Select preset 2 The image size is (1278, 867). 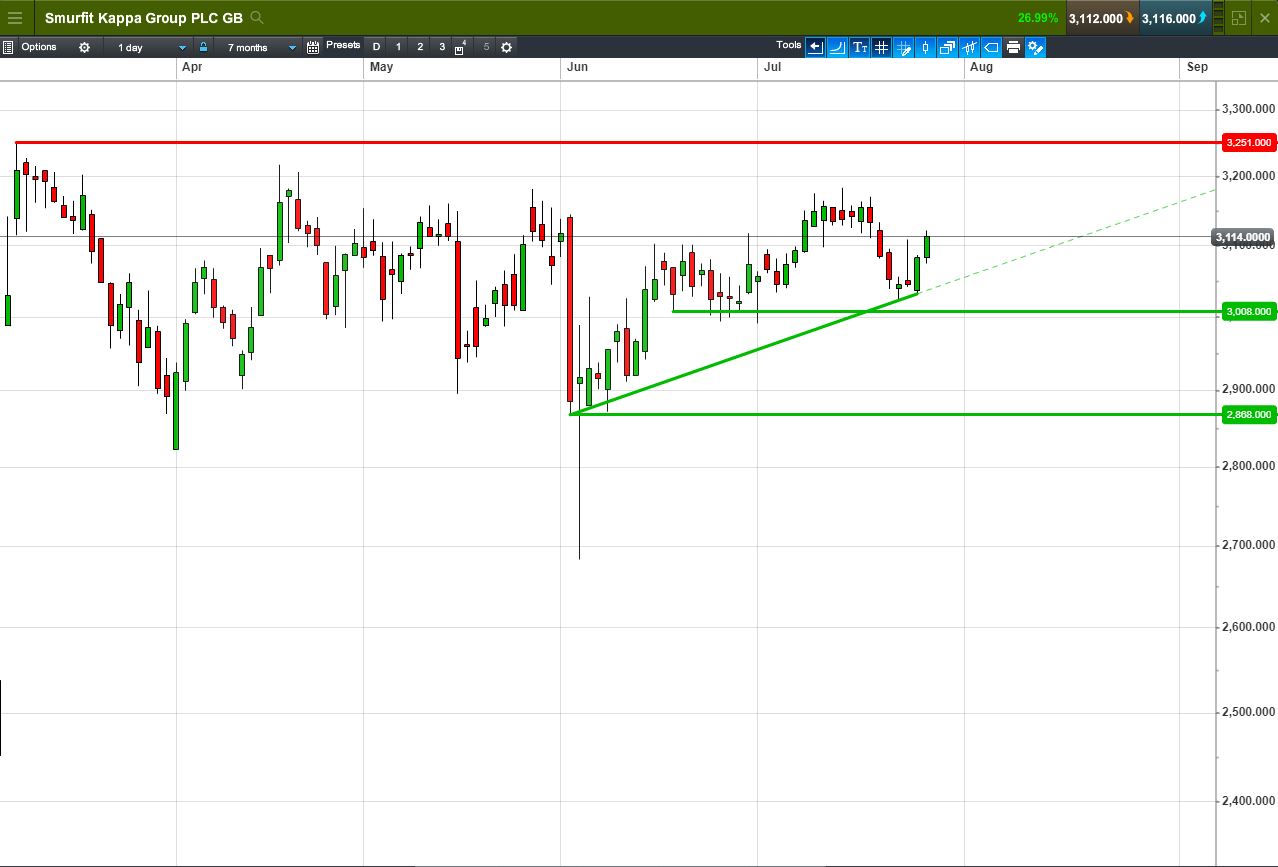(420, 47)
